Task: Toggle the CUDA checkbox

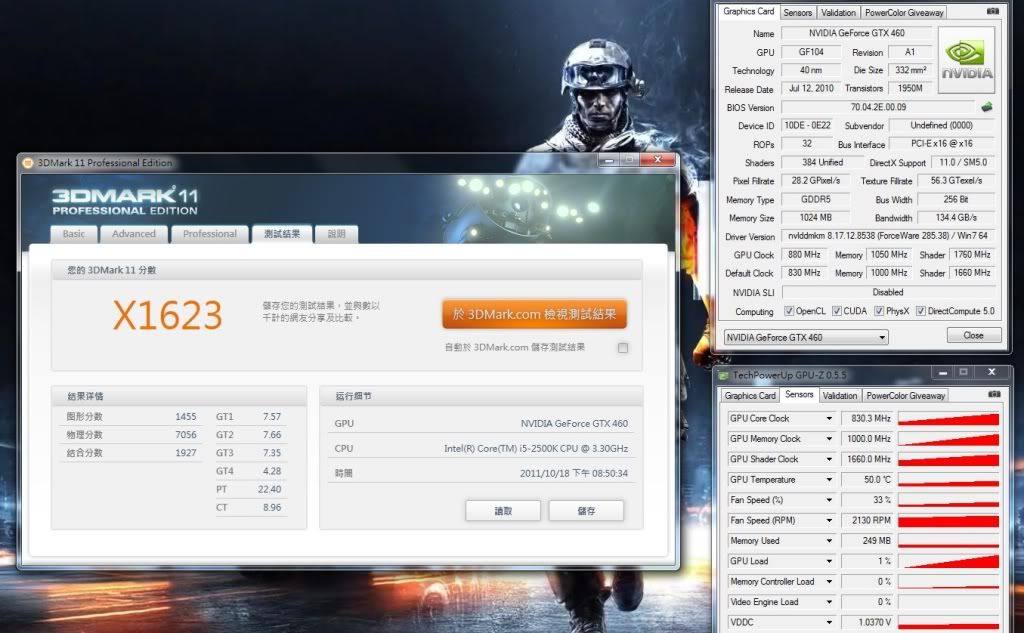Action: pos(837,311)
